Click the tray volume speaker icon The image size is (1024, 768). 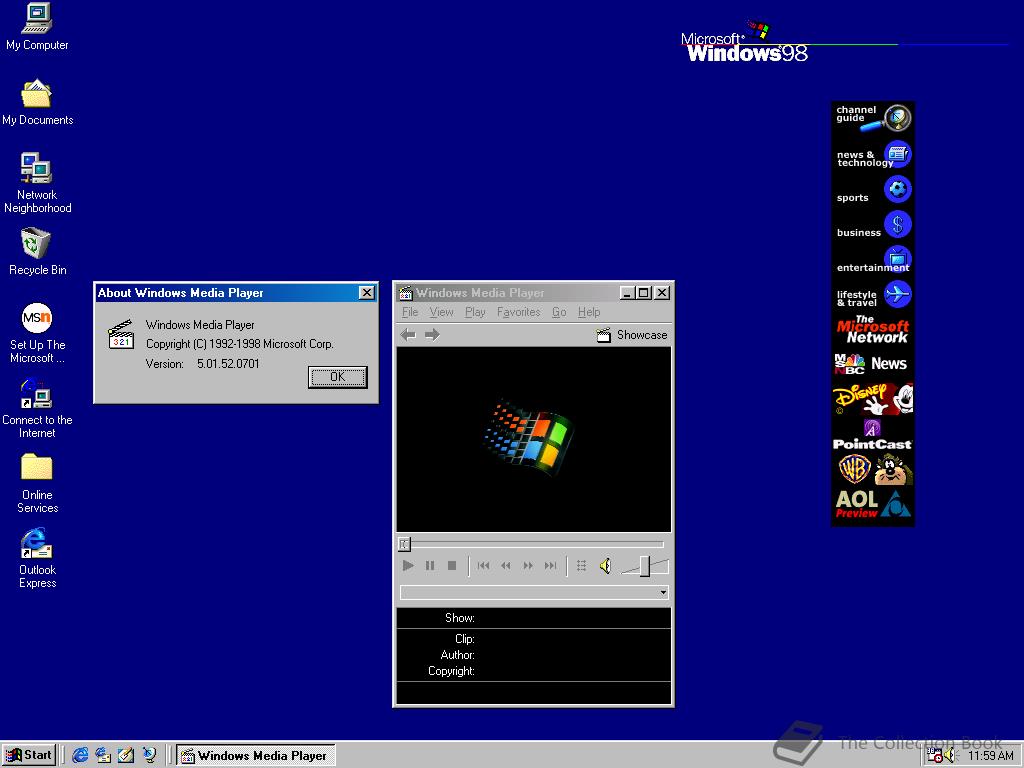[950, 756]
